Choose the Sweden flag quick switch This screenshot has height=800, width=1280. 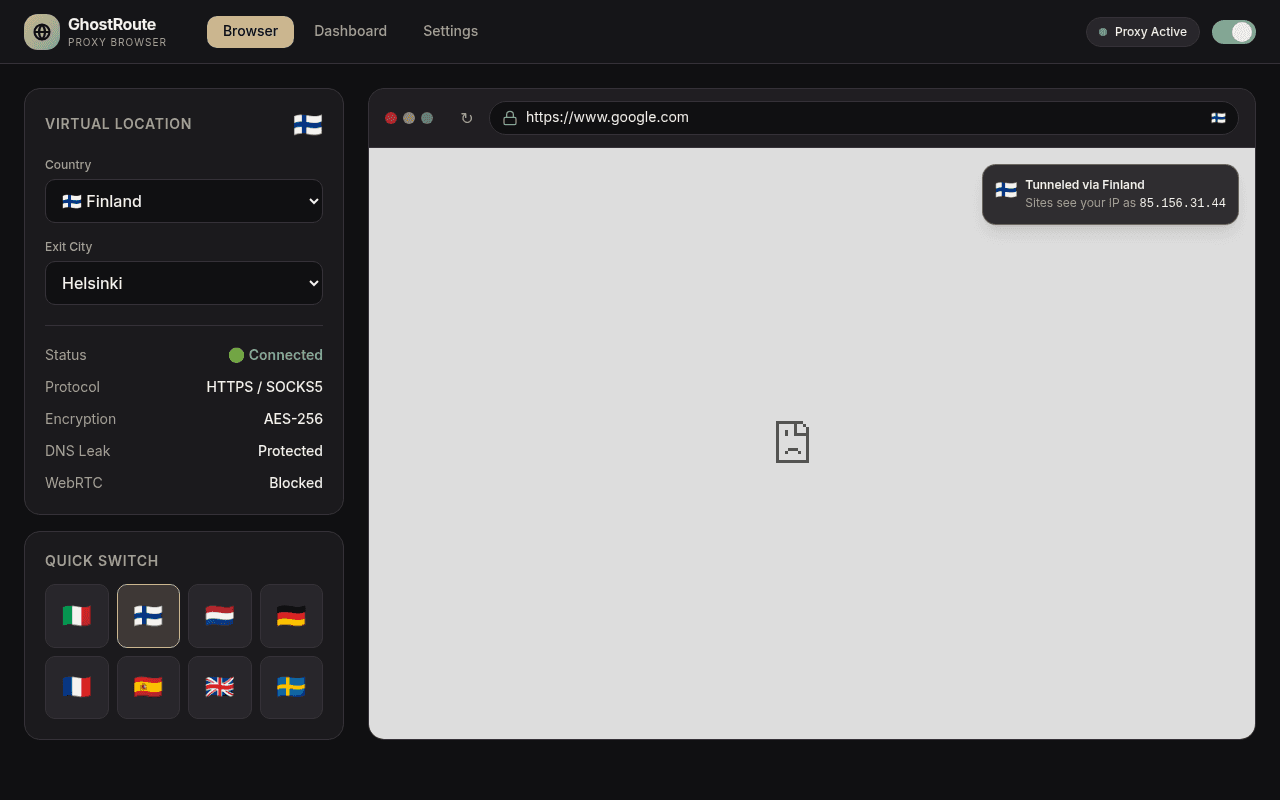tap(291, 687)
